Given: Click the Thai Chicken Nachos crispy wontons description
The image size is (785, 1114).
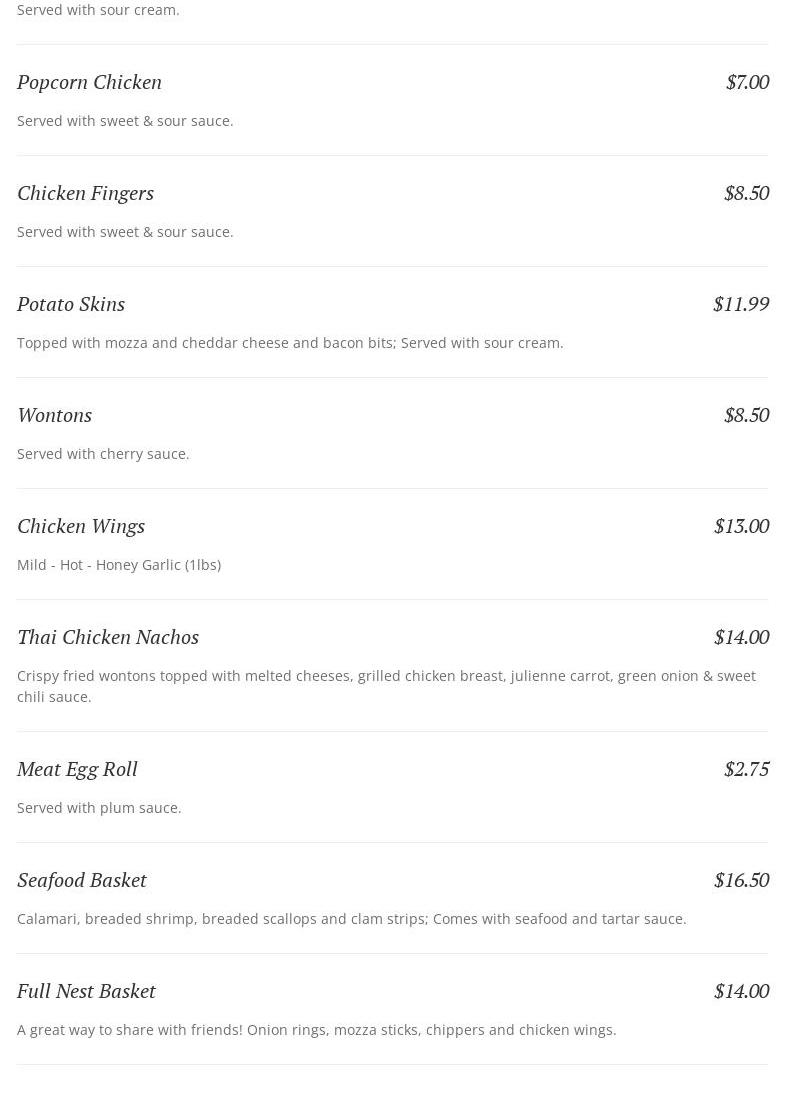Looking at the screenshot, I should tap(386, 686).
